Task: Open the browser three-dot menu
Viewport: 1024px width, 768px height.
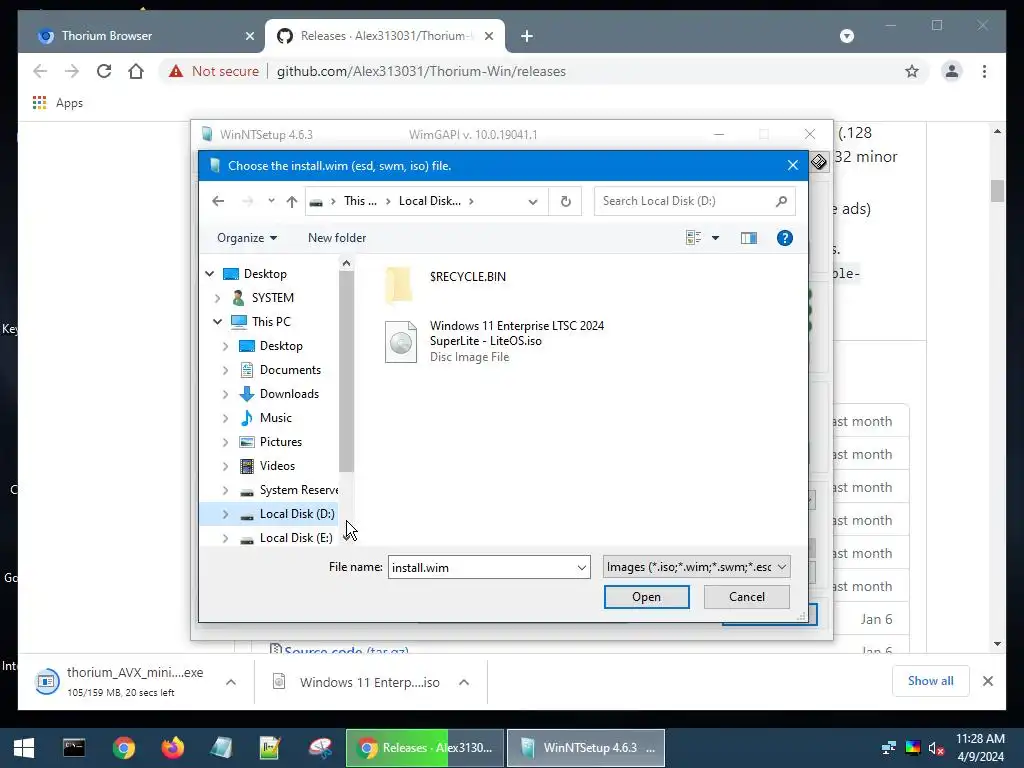Action: [984, 71]
